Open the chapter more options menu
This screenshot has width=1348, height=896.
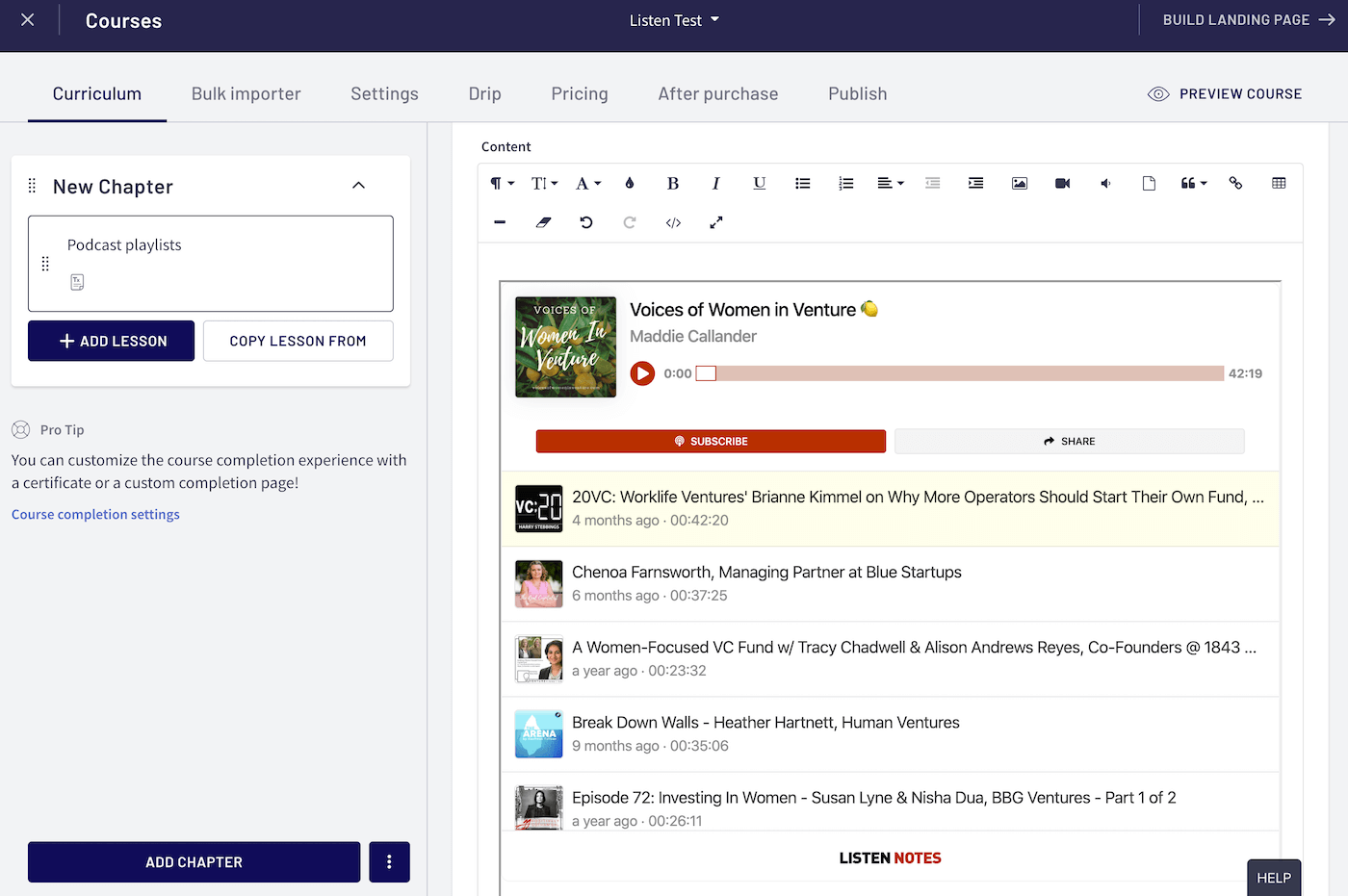point(389,862)
